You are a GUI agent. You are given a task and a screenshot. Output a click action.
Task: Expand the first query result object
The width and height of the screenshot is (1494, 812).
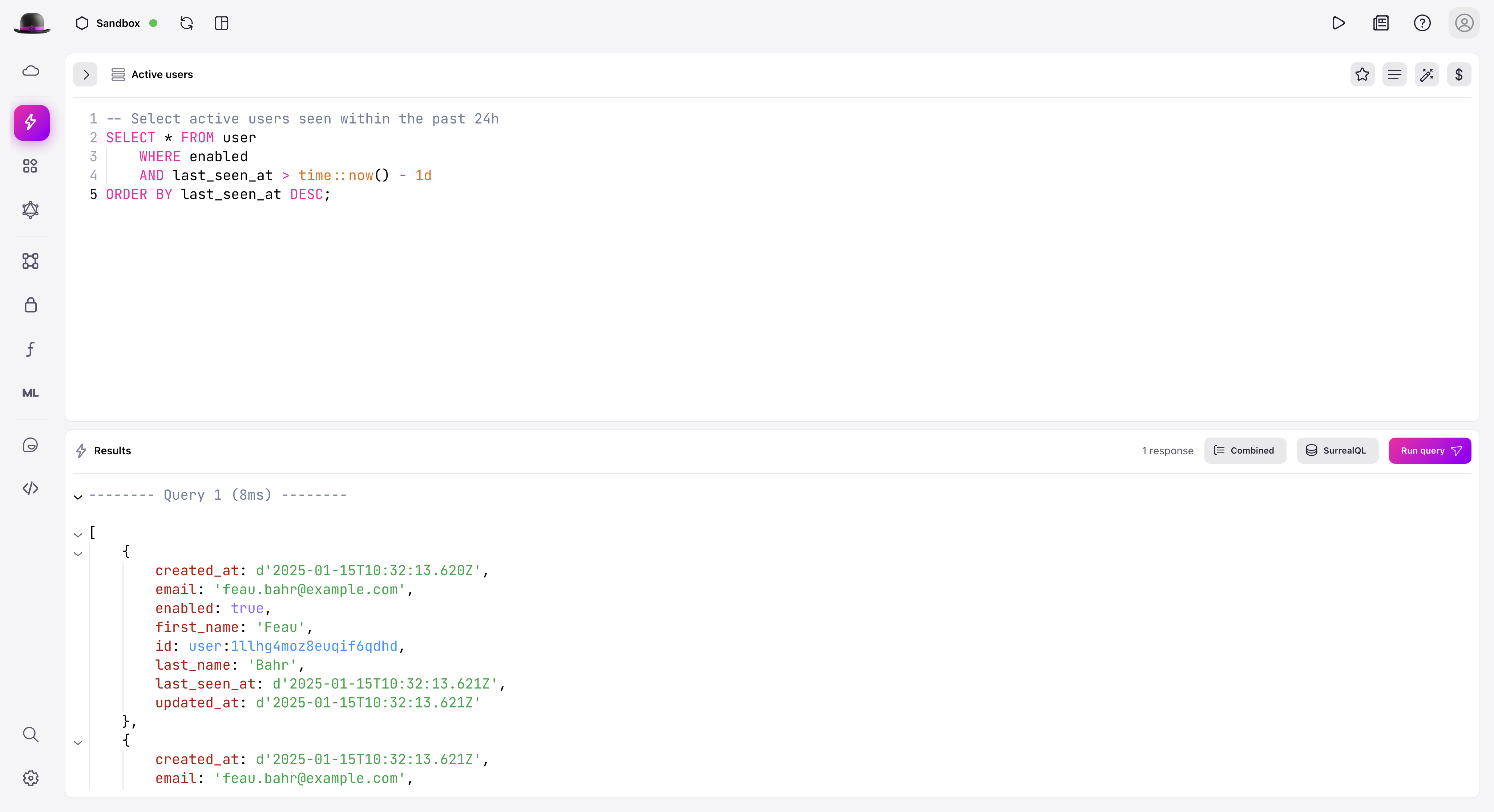tap(79, 551)
